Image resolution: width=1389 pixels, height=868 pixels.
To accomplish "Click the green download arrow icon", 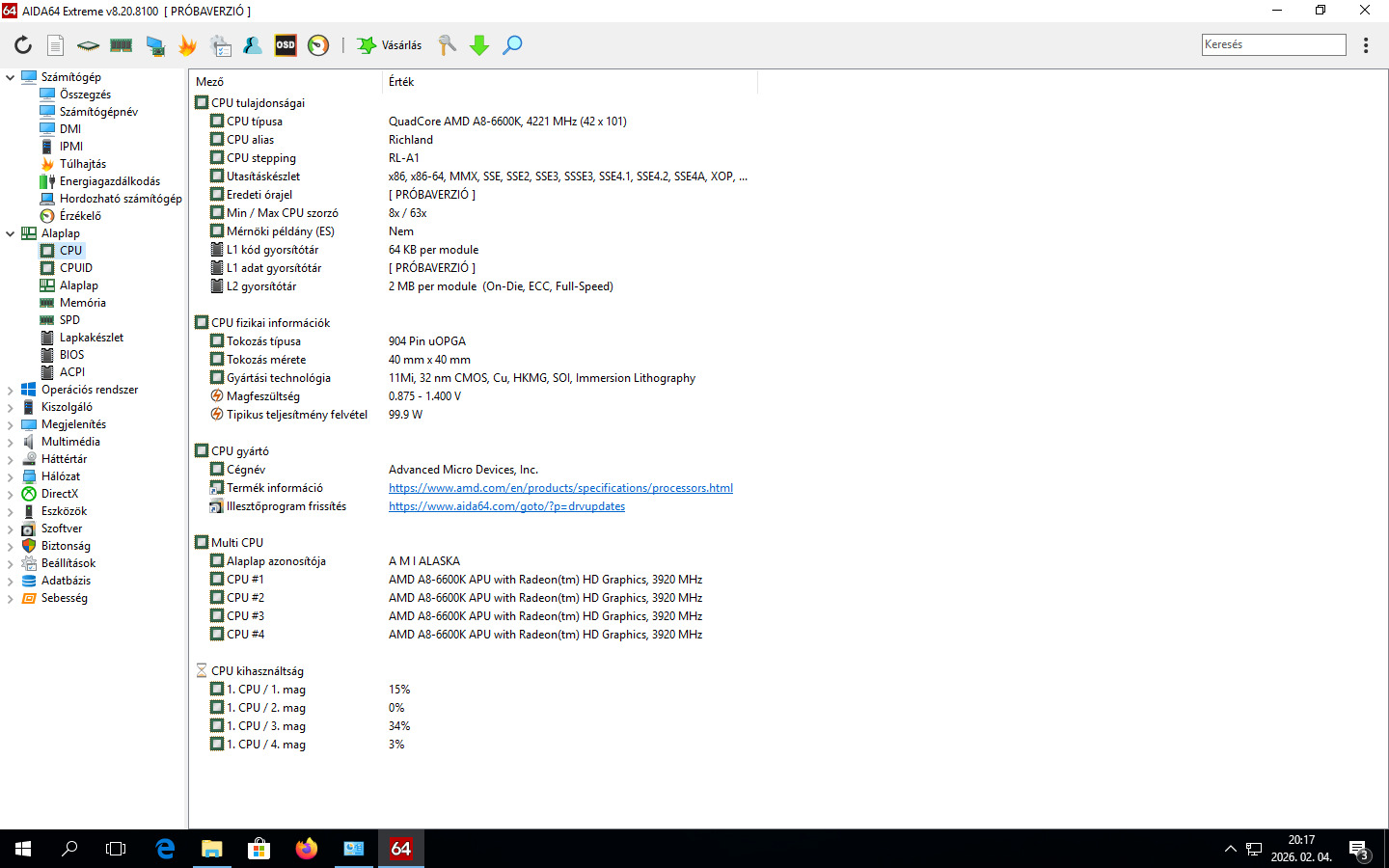I will (479, 45).
